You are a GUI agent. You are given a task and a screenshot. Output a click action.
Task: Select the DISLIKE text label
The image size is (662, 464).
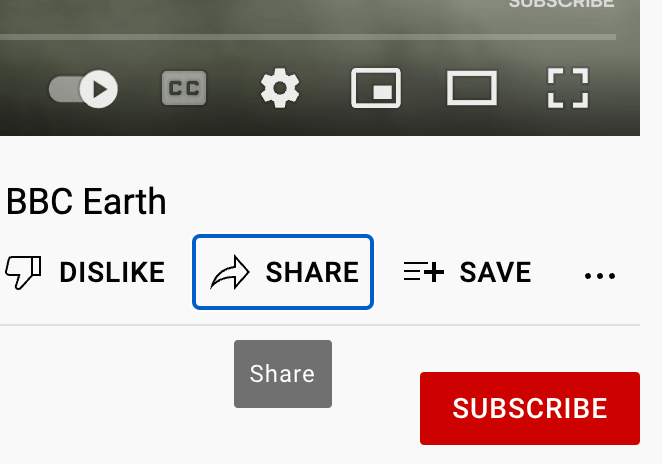click(112, 272)
